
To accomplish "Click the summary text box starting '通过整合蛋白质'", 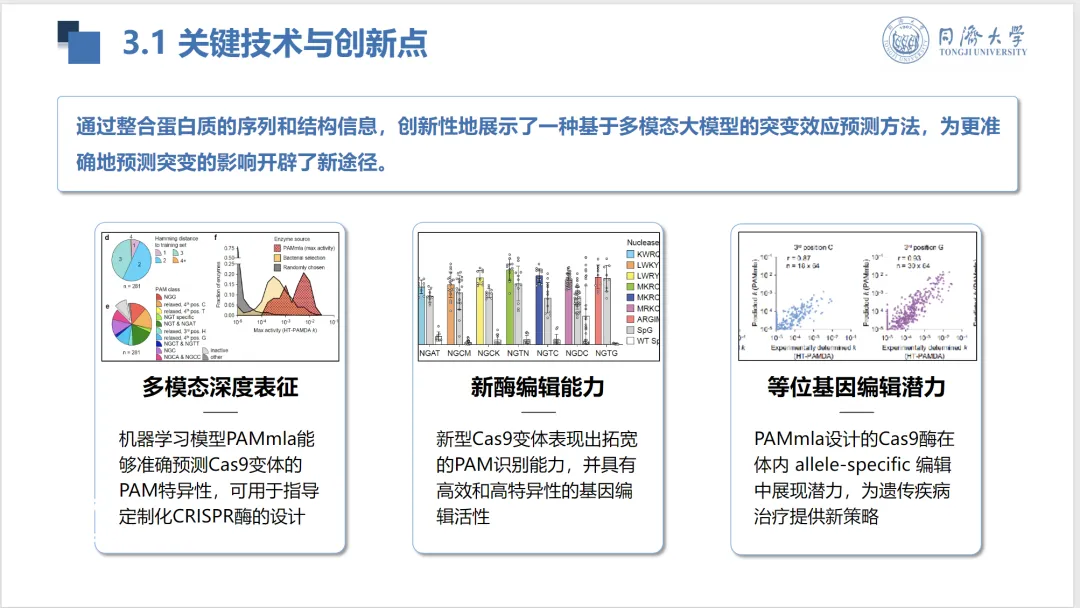I will pyautogui.click(x=537, y=144).
